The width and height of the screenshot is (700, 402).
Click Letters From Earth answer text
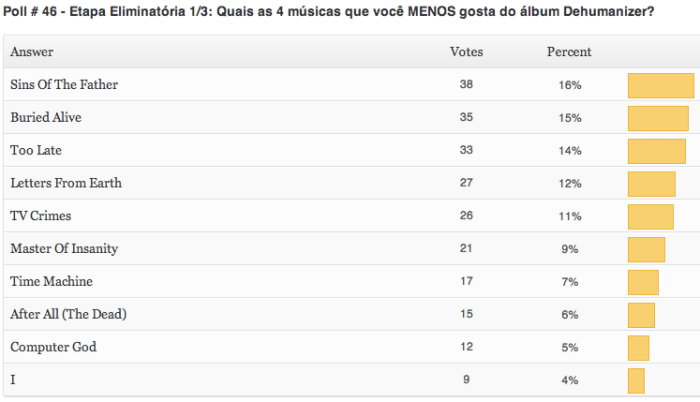66,183
